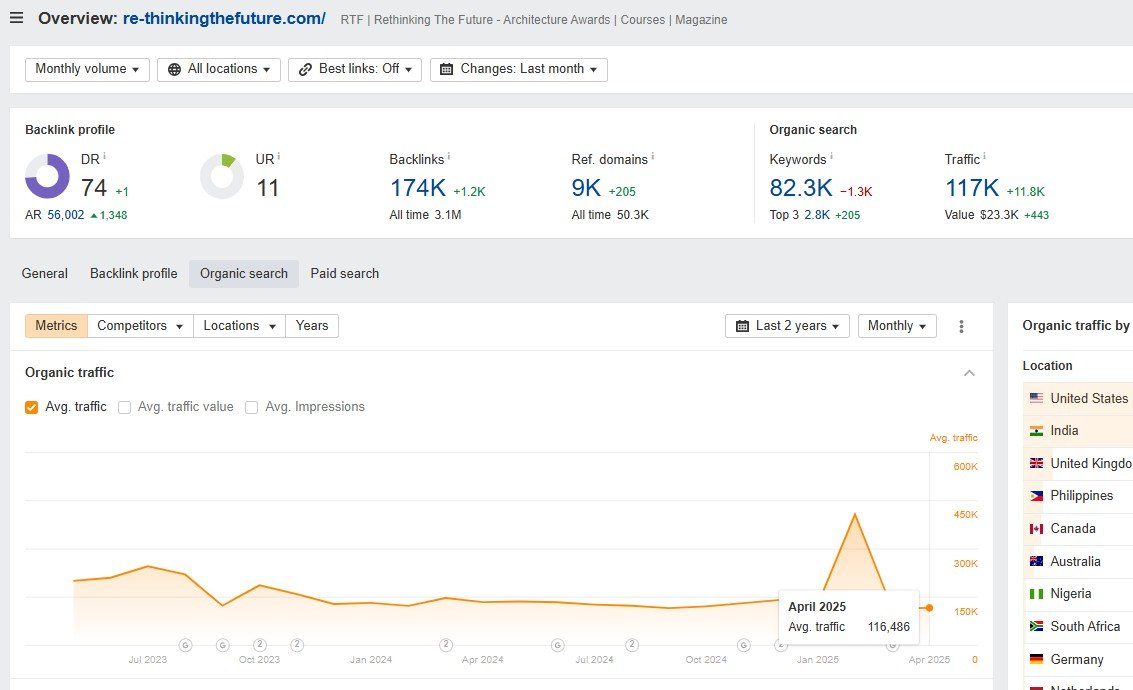Open the Competitors dropdown
This screenshot has width=1133, height=690.
(140, 326)
